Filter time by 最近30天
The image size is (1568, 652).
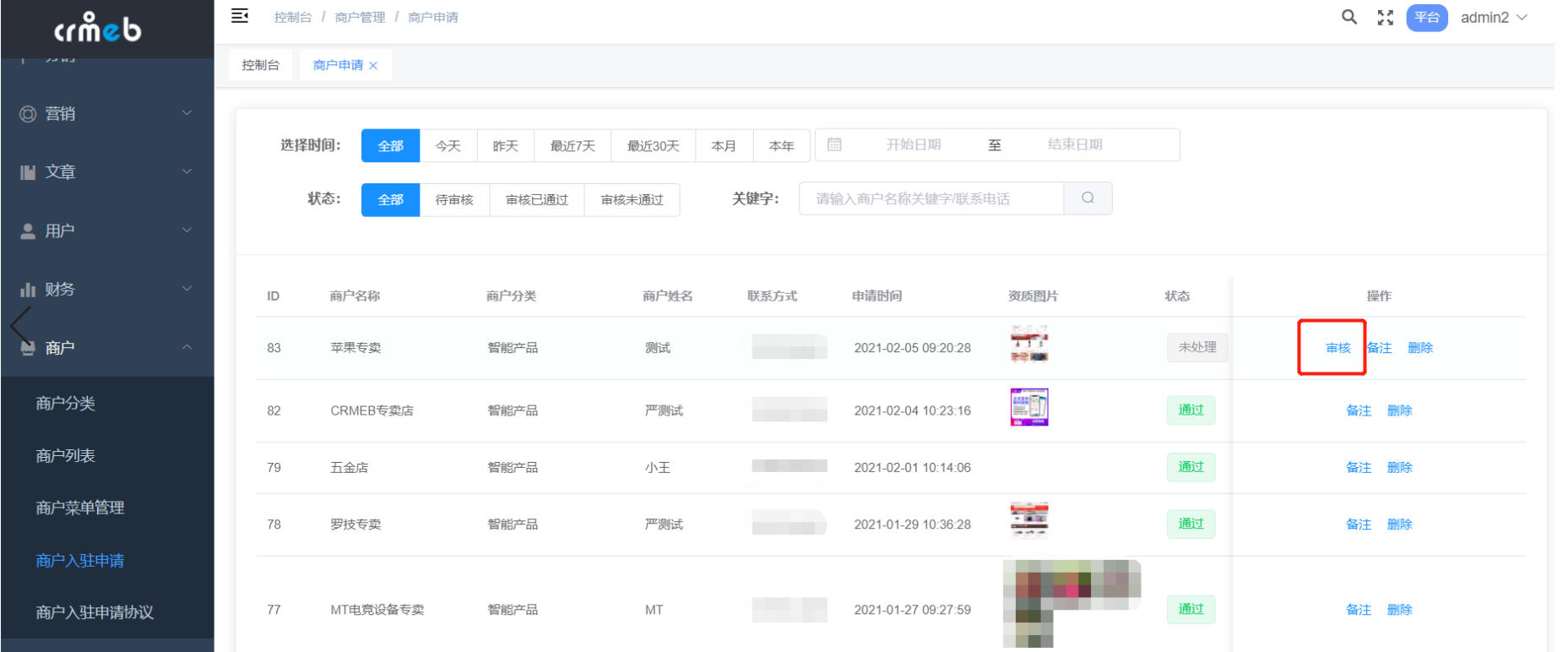coord(654,145)
